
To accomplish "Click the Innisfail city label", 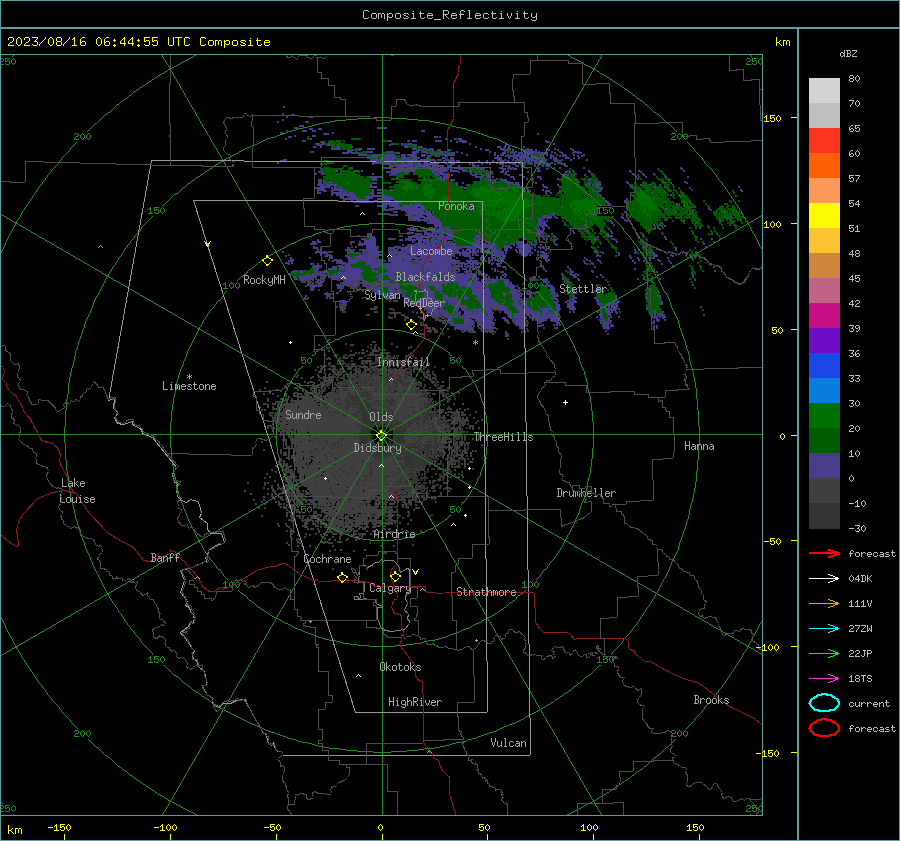I will pos(403,362).
